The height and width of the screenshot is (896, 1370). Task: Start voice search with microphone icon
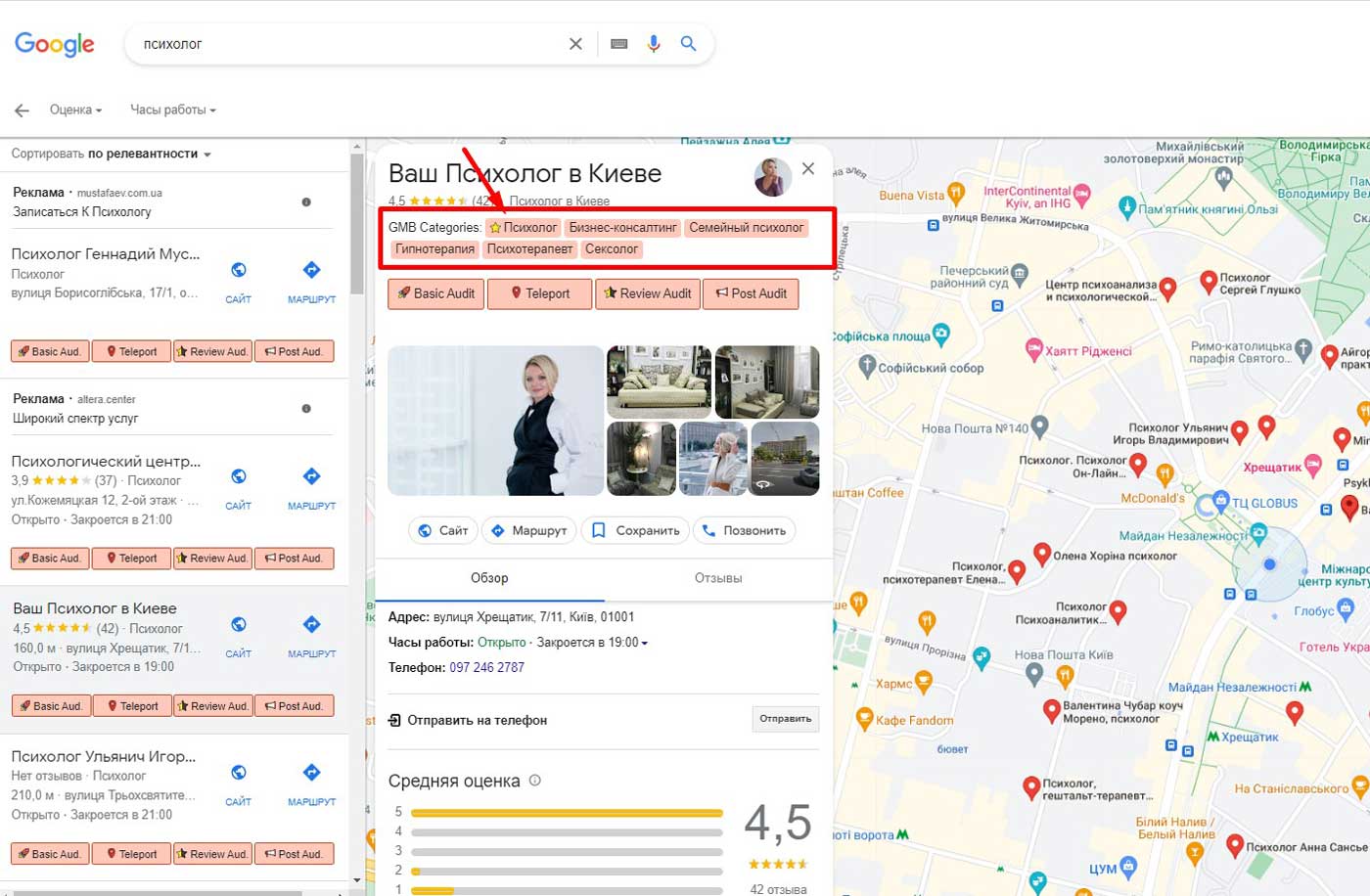click(654, 44)
